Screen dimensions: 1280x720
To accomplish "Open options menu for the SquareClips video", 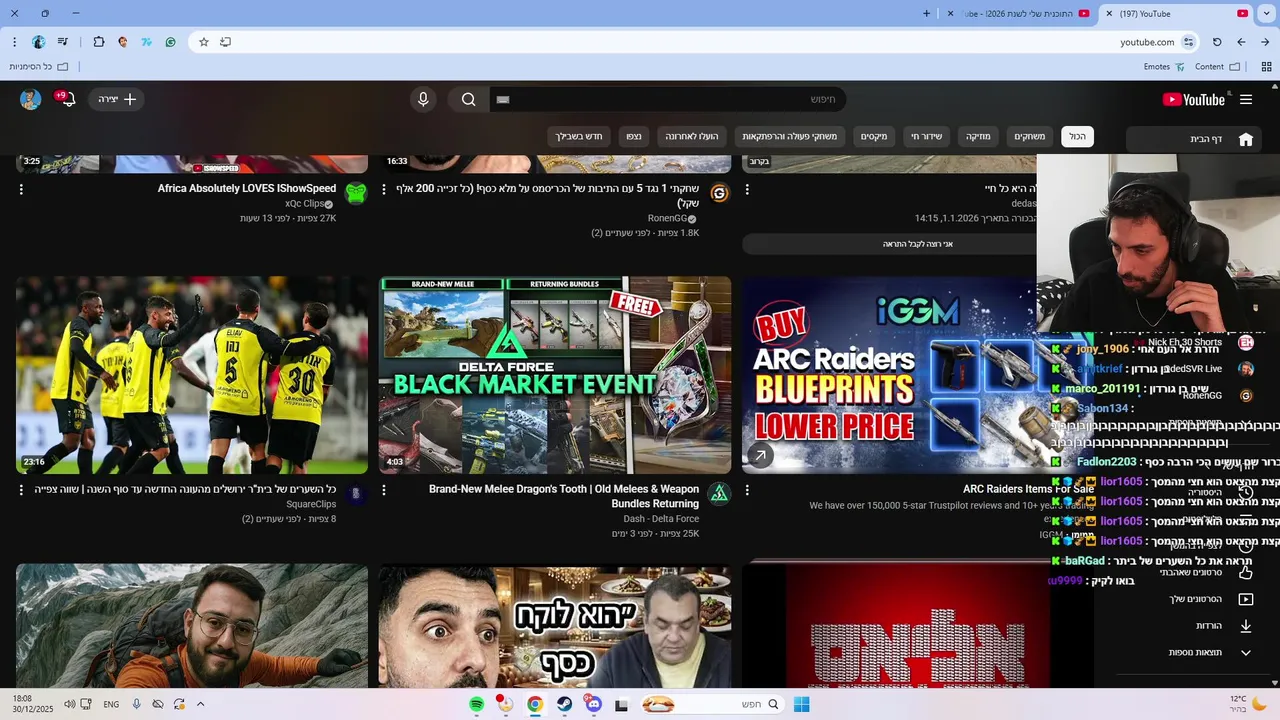I will click(x=21, y=490).
